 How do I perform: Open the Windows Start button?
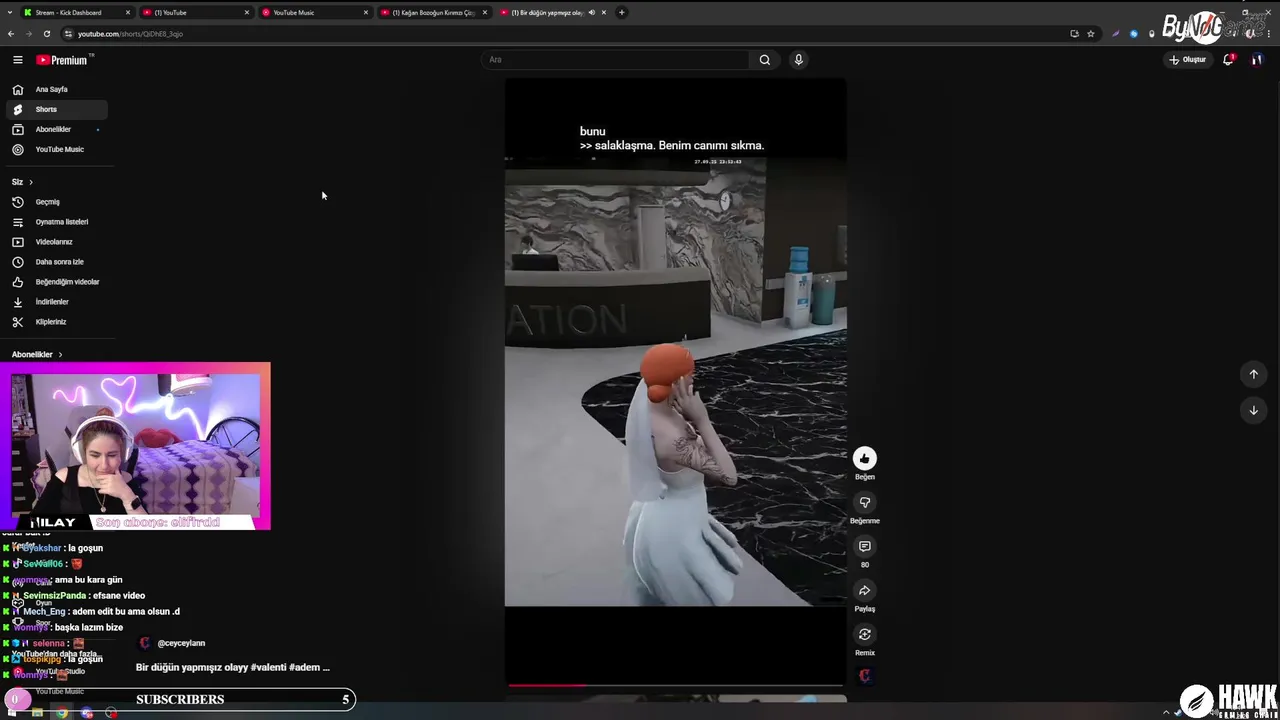[12, 712]
